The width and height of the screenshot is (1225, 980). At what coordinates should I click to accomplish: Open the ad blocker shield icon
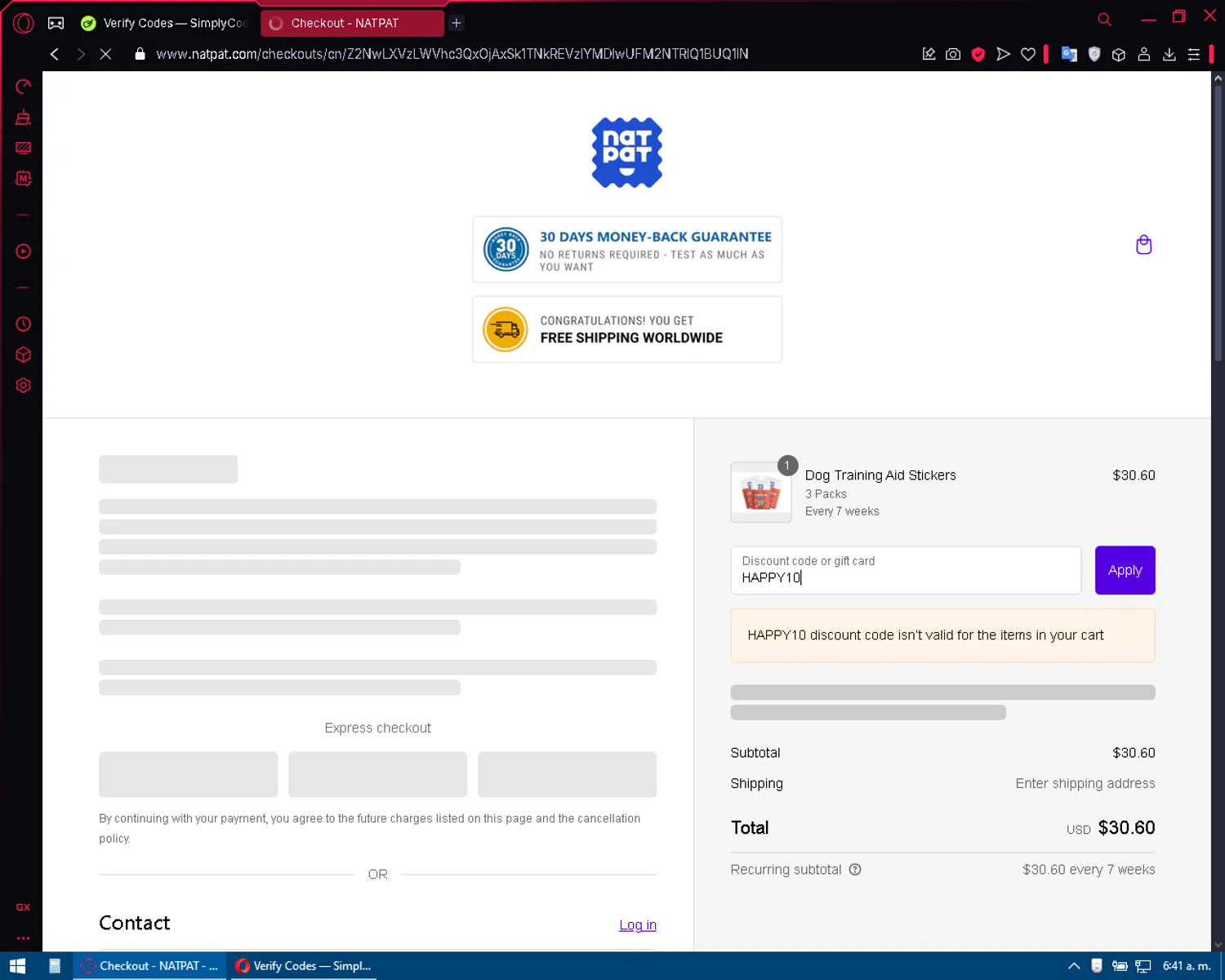coord(978,54)
